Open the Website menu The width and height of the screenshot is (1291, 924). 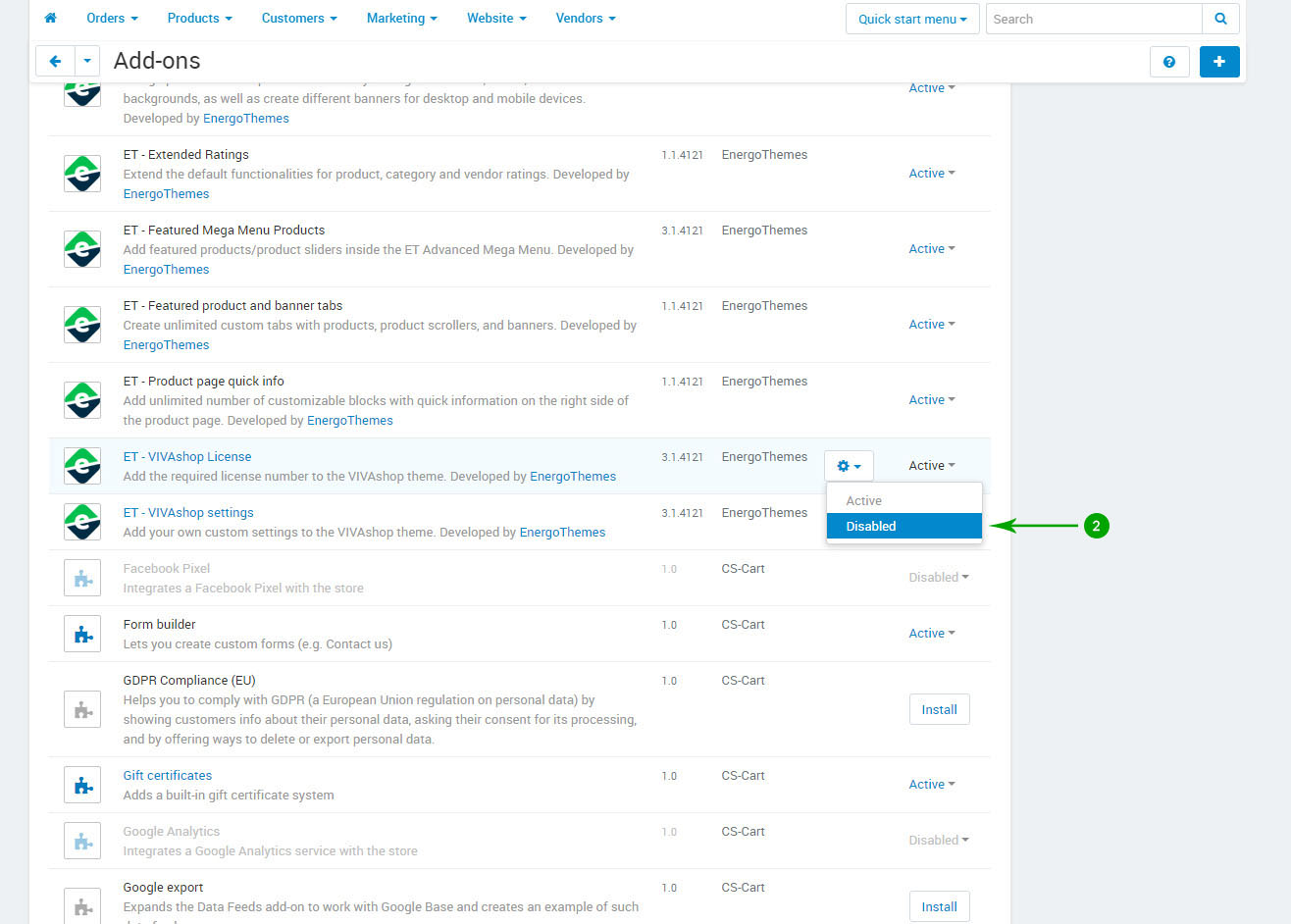coord(496,18)
